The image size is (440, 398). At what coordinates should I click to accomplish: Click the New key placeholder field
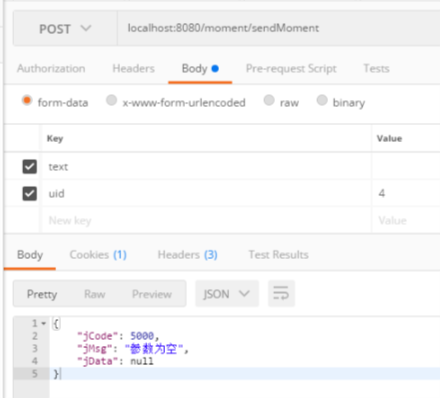[x=207, y=220]
